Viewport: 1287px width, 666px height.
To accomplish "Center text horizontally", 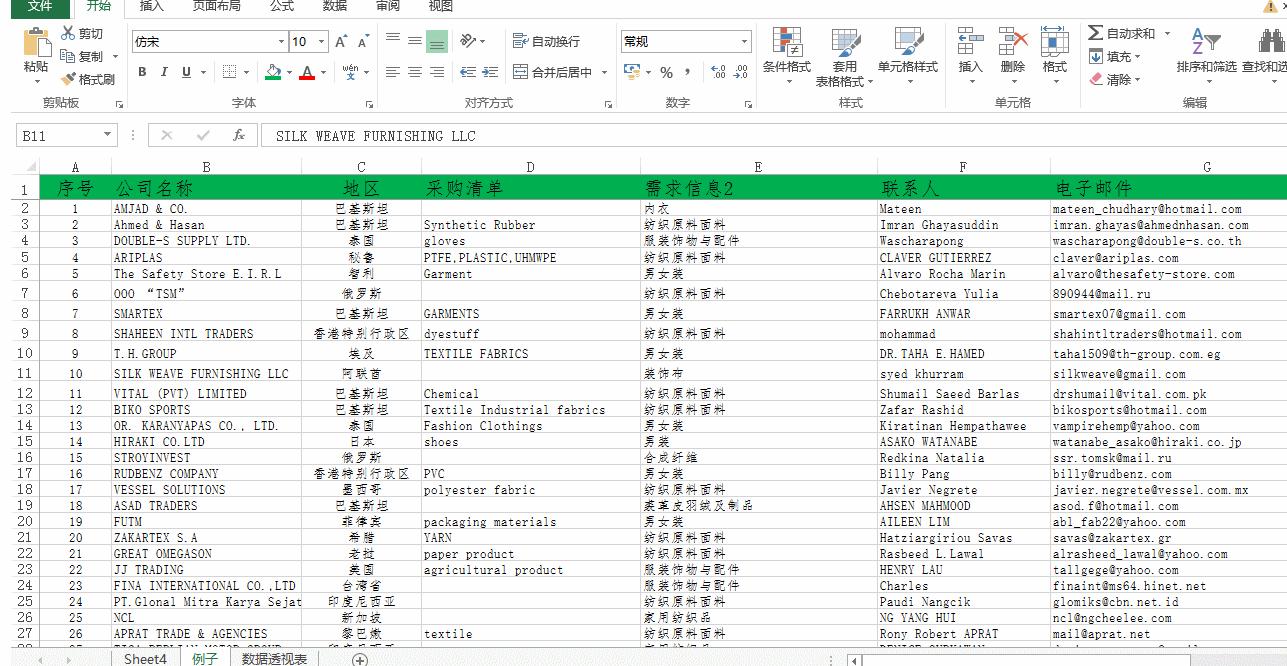I will [x=415, y=72].
